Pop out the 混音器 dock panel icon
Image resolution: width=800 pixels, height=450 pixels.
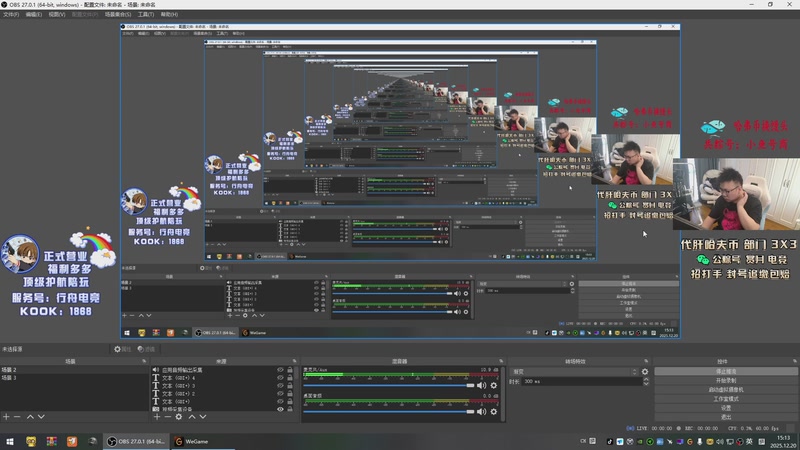click(501, 361)
